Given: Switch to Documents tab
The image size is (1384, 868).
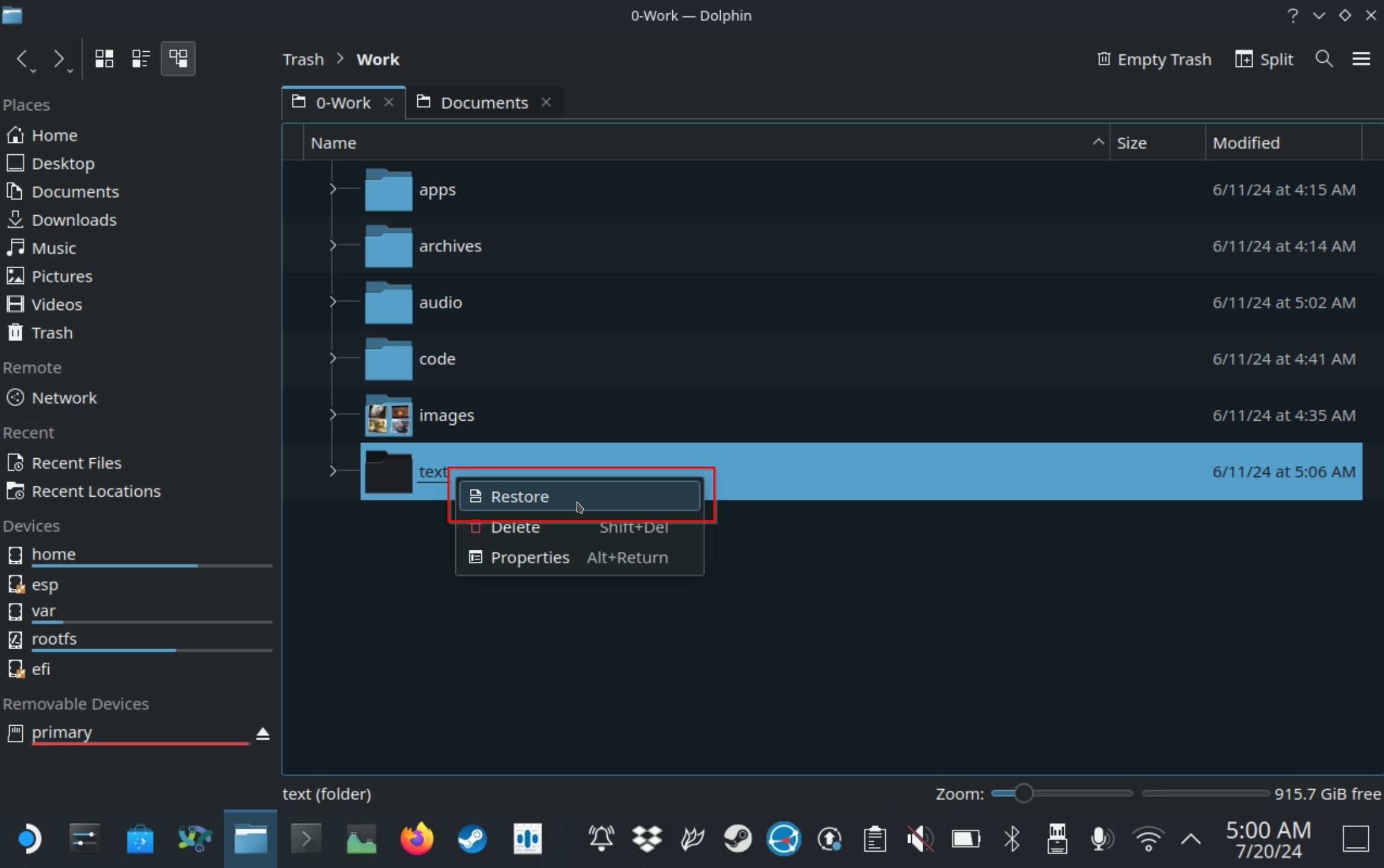Looking at the screenshot, I should tap(484, 102).
